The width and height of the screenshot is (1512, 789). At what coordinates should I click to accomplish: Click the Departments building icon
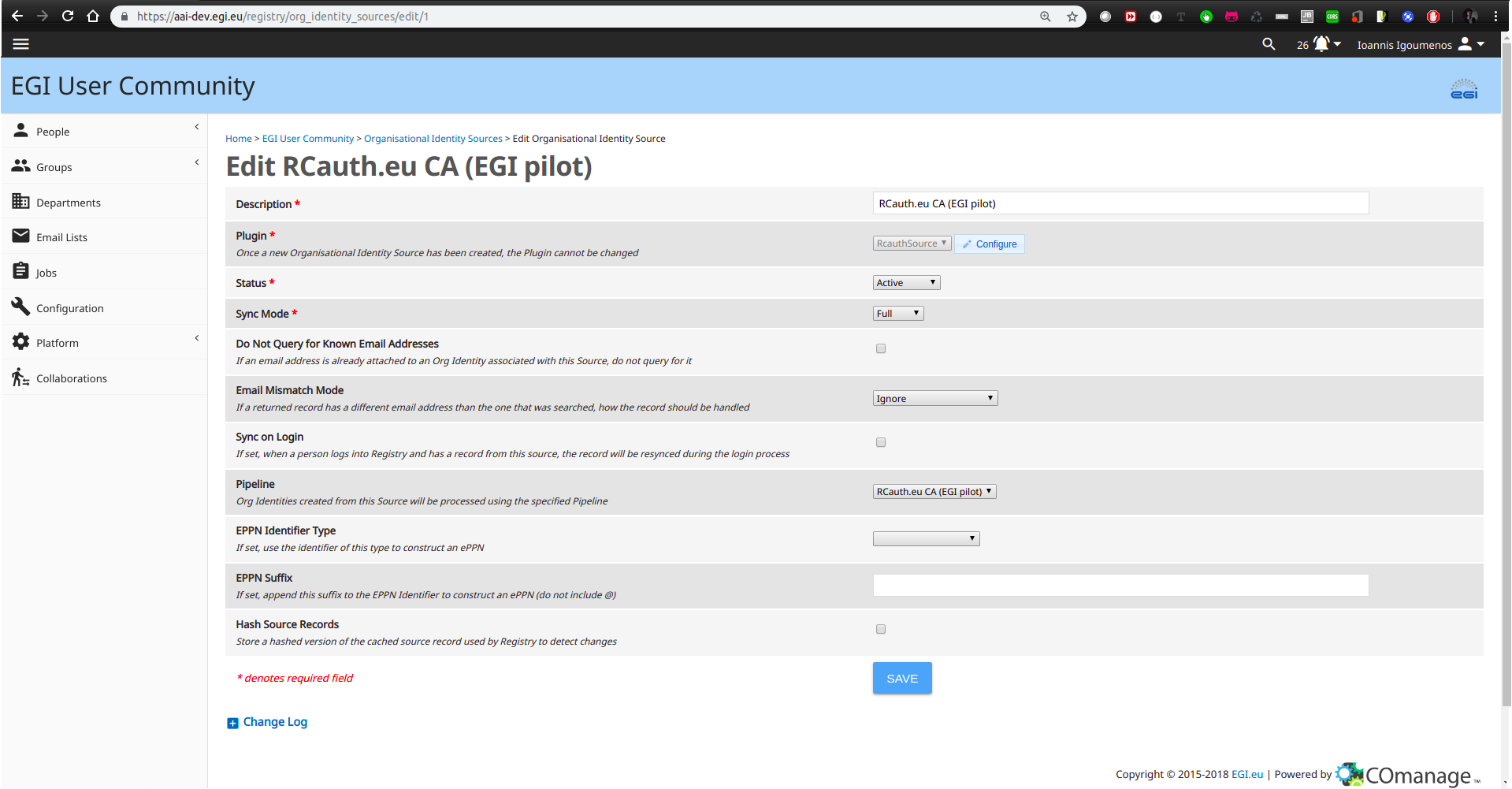(x=21, y=202)
